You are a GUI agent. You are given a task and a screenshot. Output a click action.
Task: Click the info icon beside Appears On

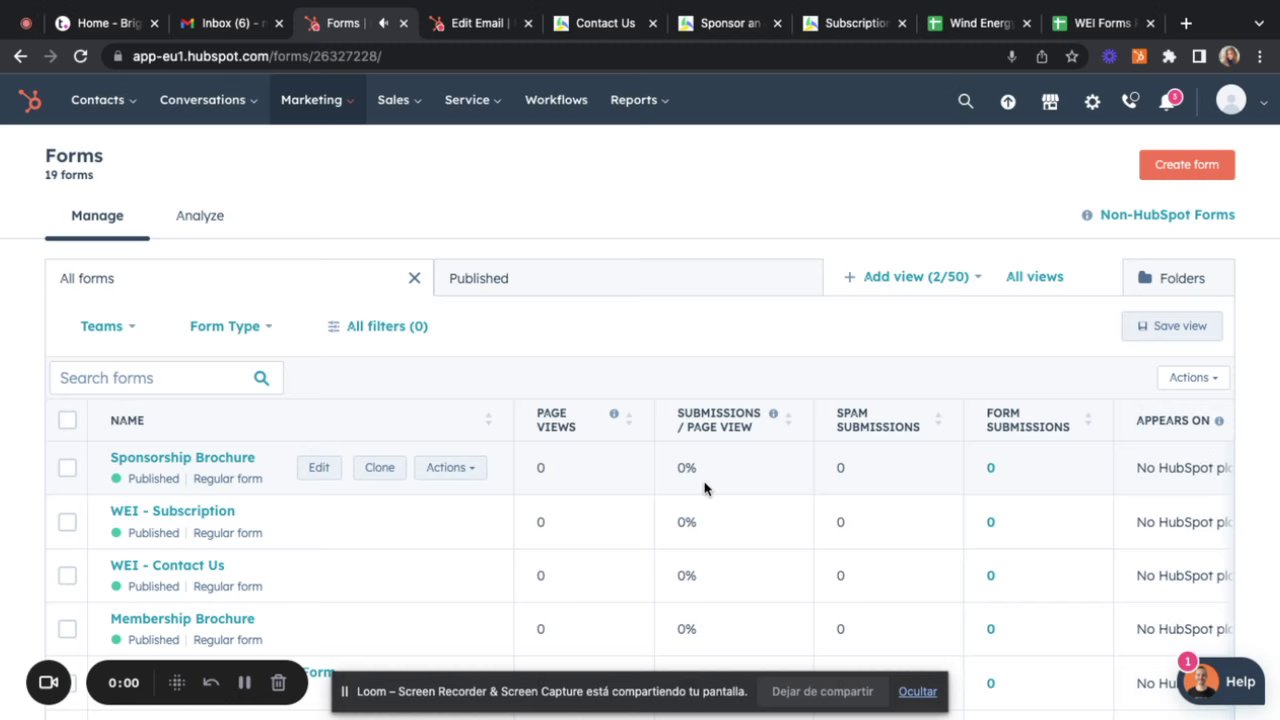click(1219, 421)
